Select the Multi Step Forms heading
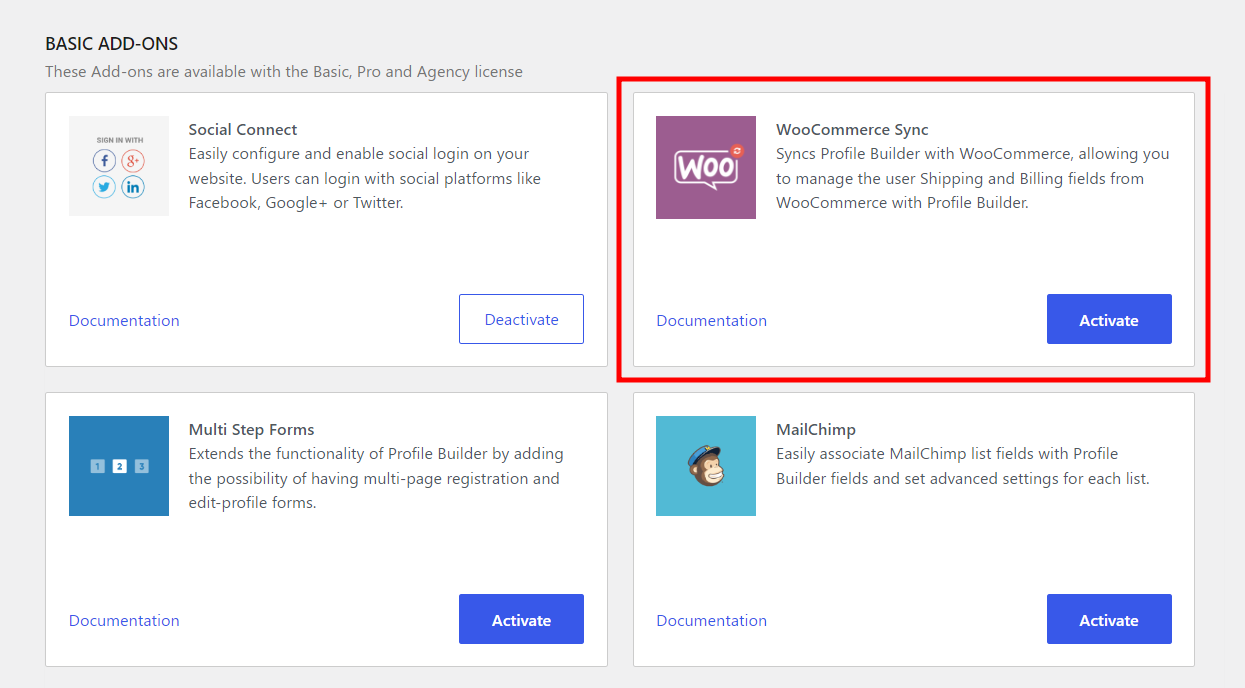The image size is (1245, 688). (x=251, y=430)
